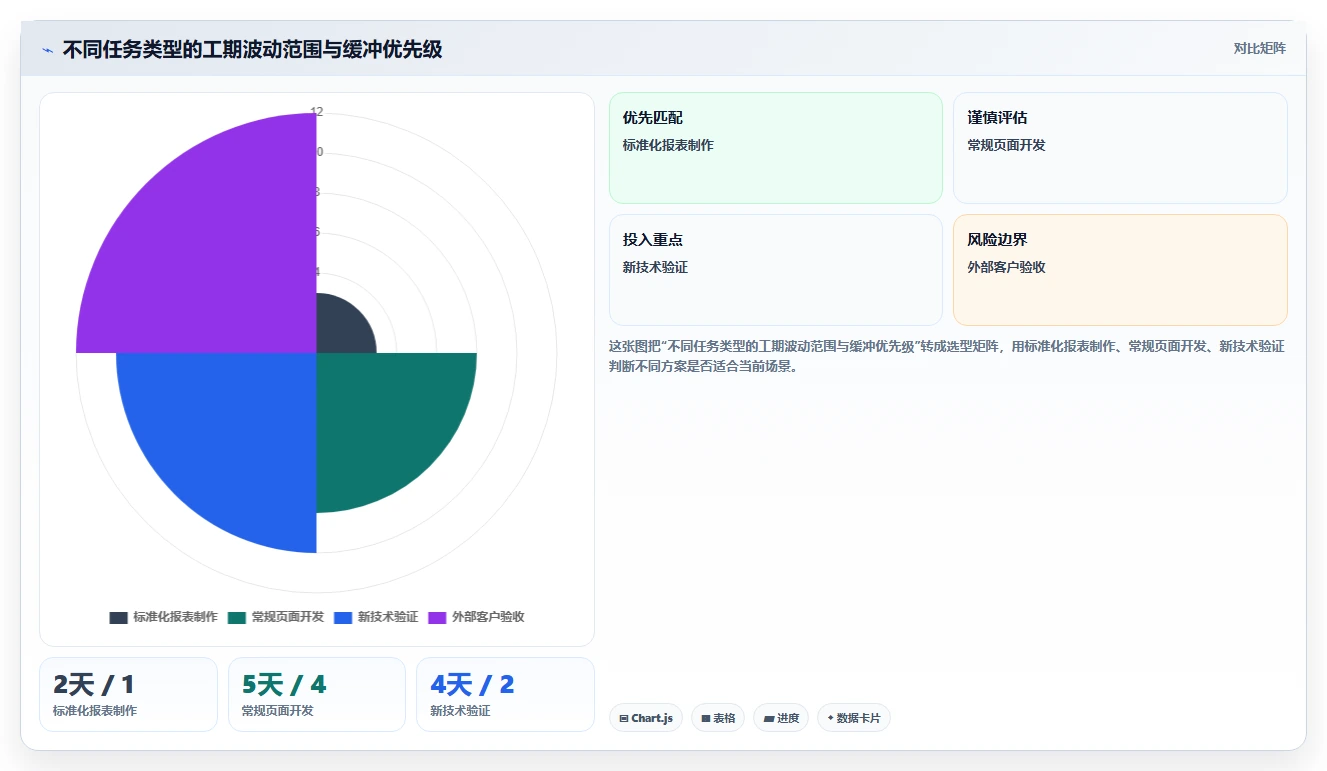1327x771 pixels.
Task: Open the 风险边界 matrix card
Action: point(1120,270)
